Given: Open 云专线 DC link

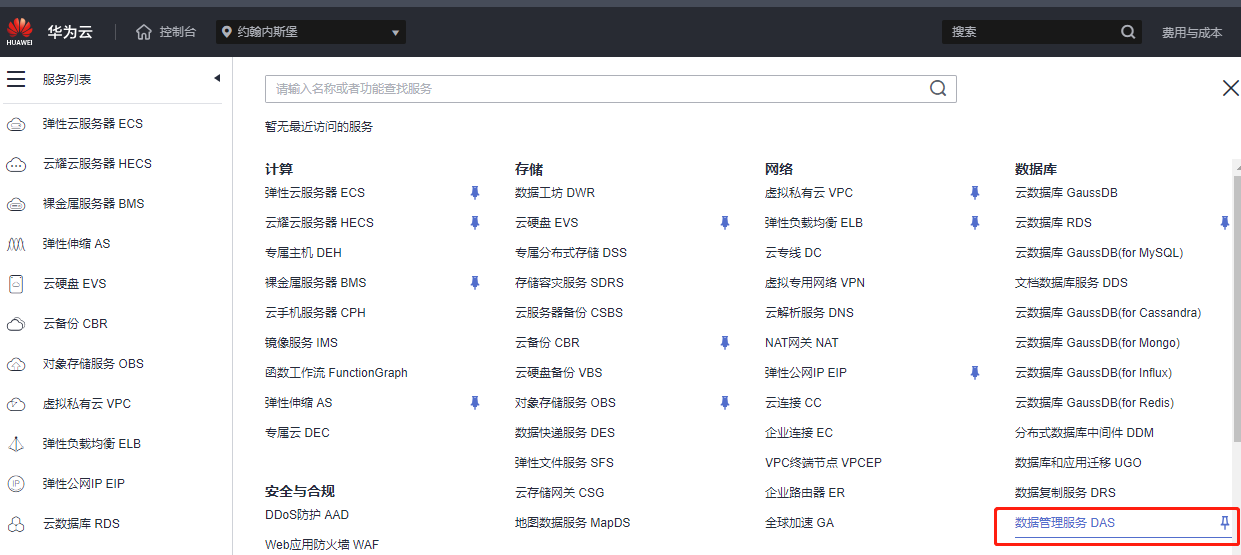Looking at the screenshot, I should point(793,253).
